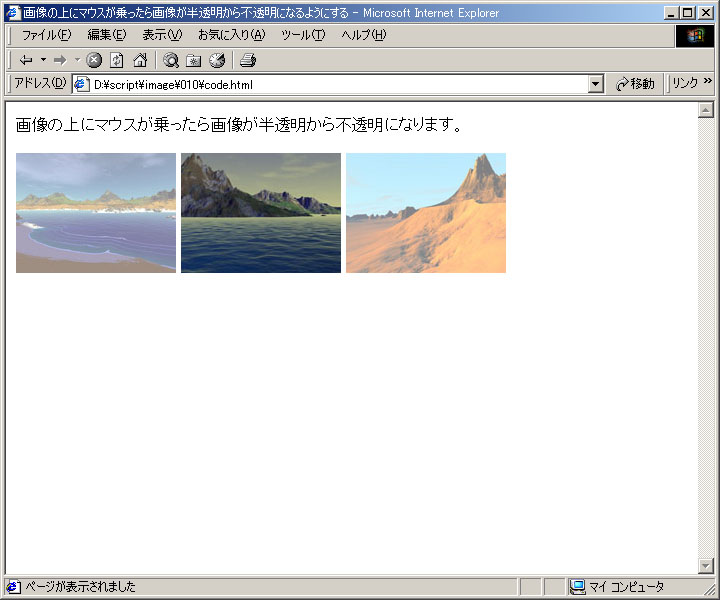Click the scrollbar up arrow
The image size is (720, 600).
click(x=705, y=110)
